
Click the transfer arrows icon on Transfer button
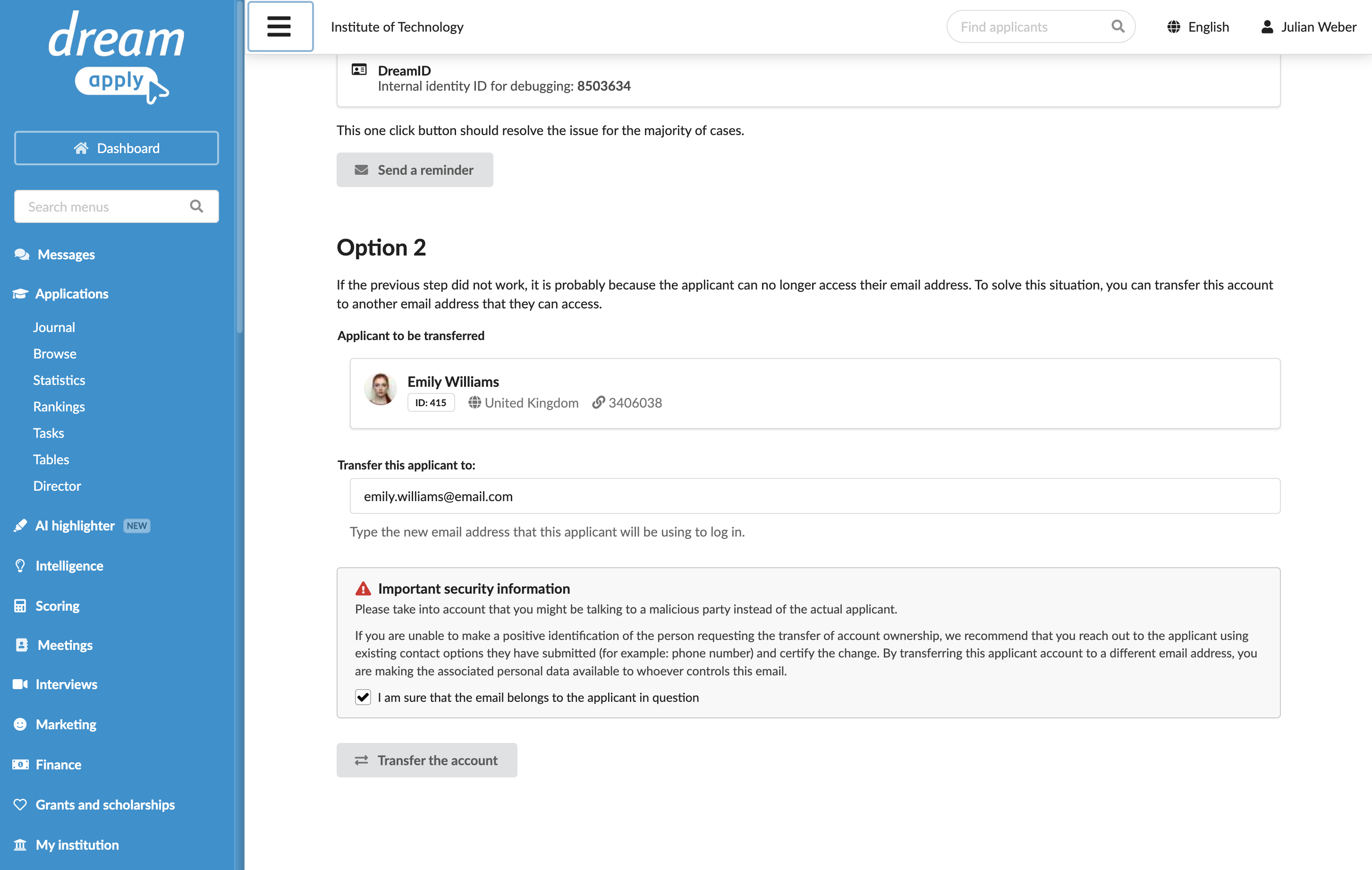(x=361, y=760)
